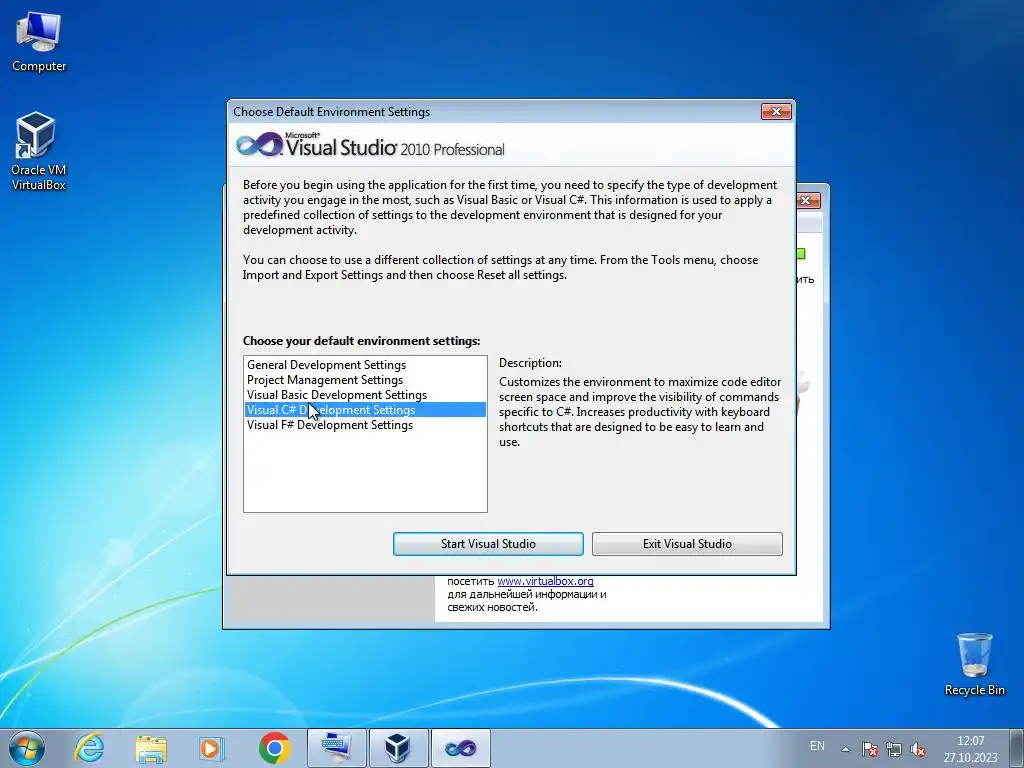Choose Visual C# Development Settings
This screenshot has width=1024, height=768.
click(365, 410)
